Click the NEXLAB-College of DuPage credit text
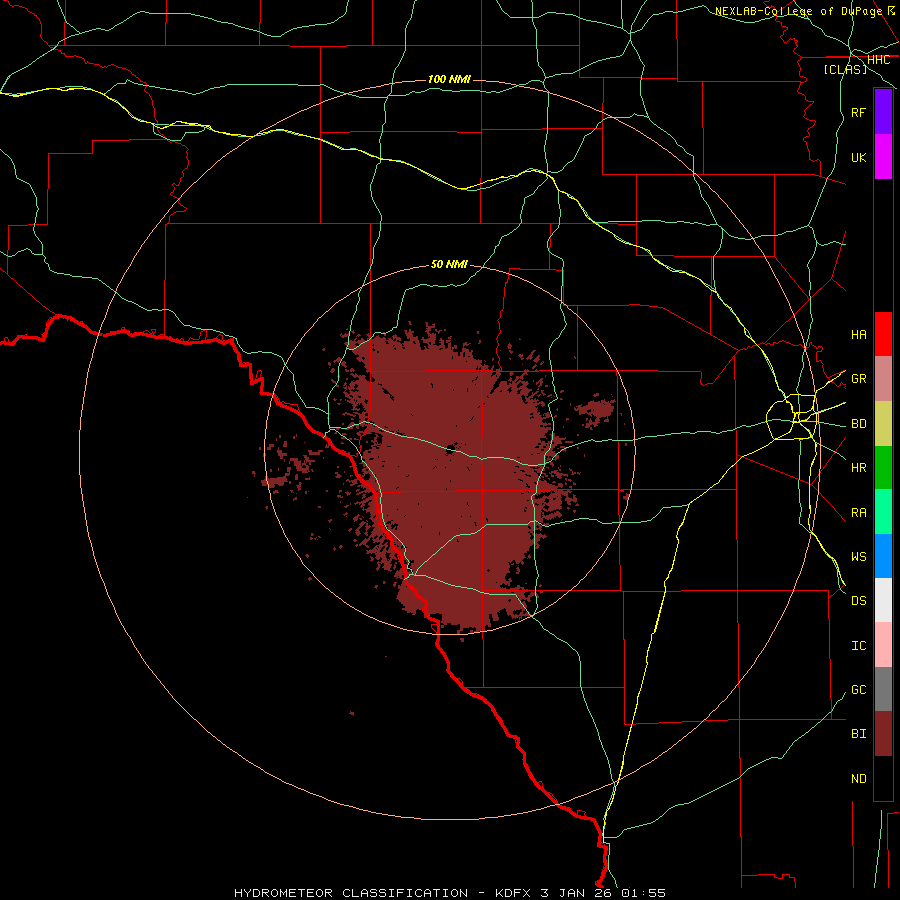 tap(798, 11)
